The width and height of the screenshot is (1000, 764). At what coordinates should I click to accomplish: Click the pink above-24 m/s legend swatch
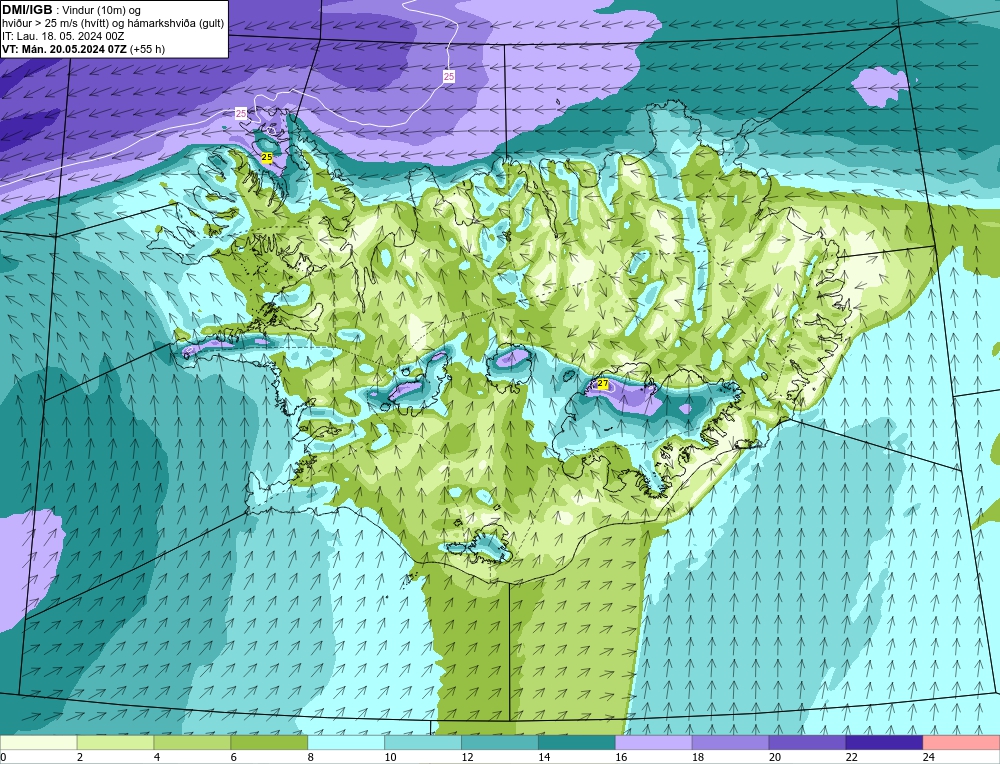961,742
